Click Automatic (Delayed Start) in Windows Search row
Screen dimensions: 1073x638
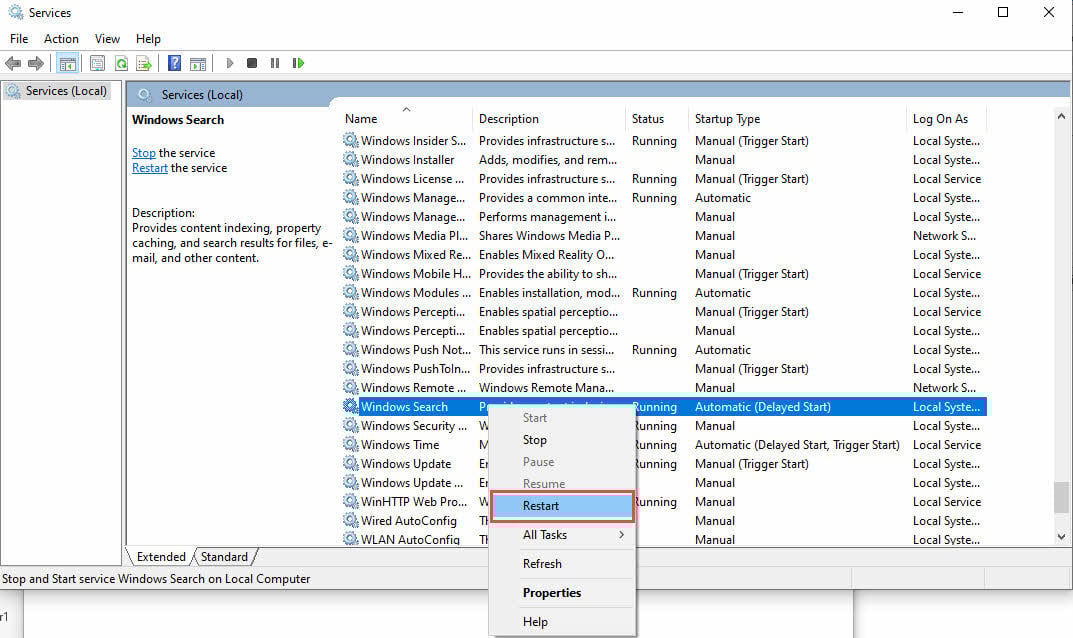(x=762, y=407)
